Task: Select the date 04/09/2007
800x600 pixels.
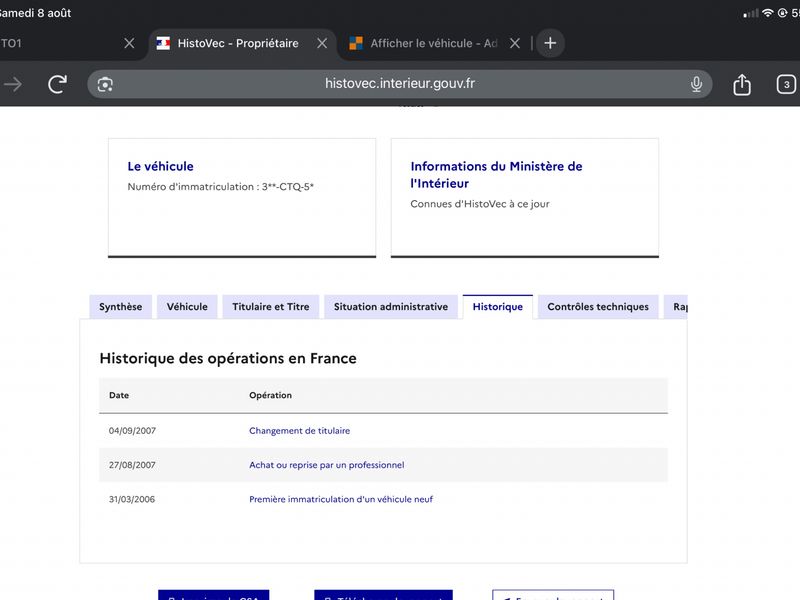Action: (x=132, y=431)
